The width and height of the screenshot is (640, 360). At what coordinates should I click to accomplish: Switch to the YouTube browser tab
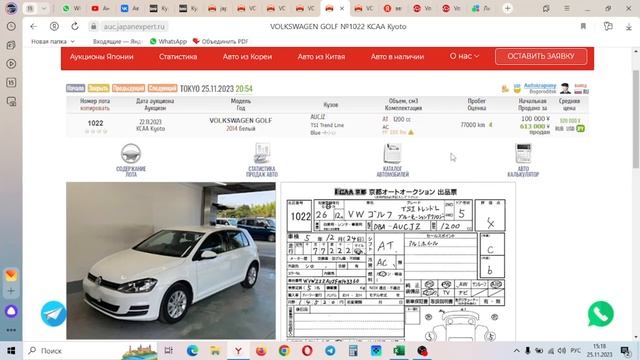click(100, 8)
